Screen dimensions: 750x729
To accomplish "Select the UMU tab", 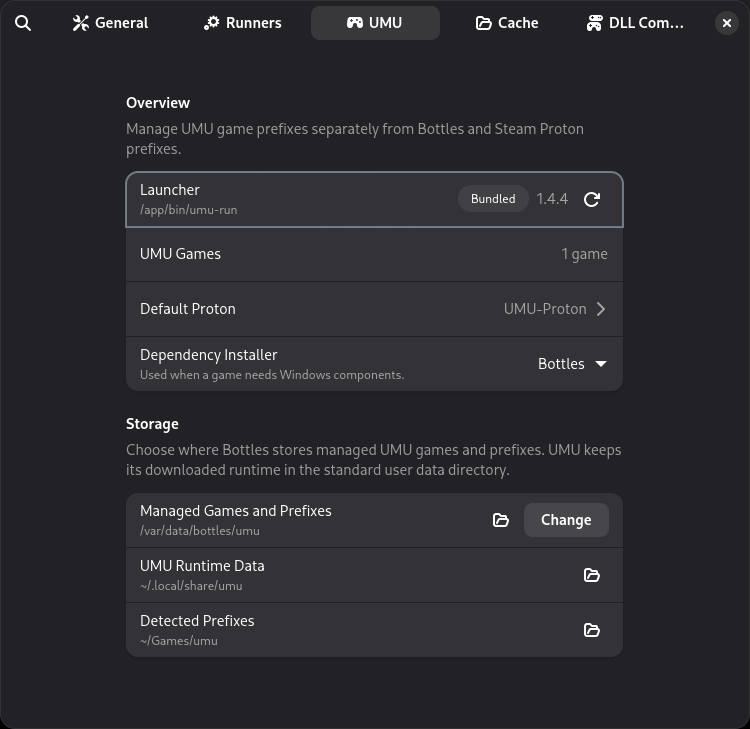I will coord(375,23).
